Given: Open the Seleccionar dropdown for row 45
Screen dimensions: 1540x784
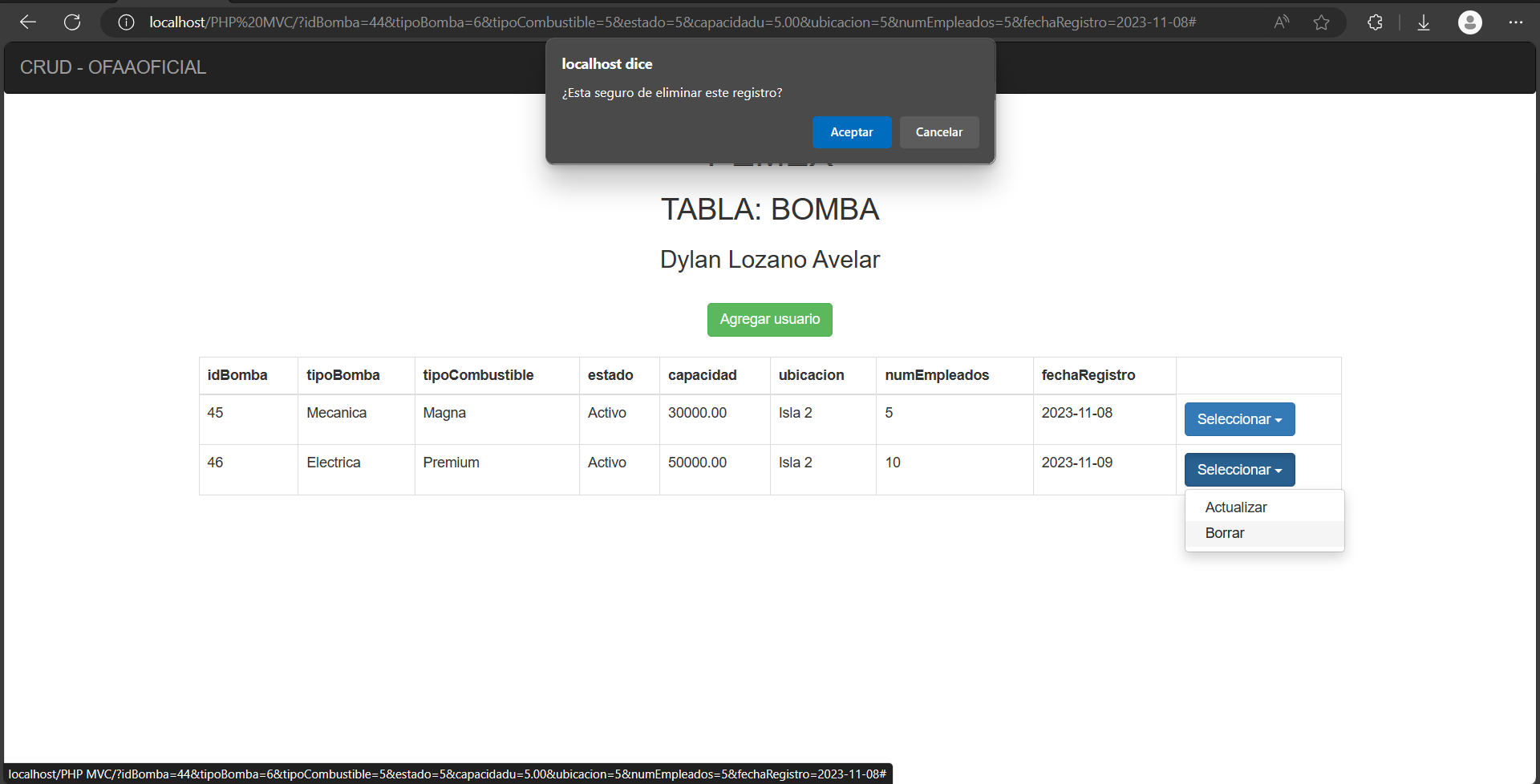Looking at the screenshot, I should (1238, 418).
